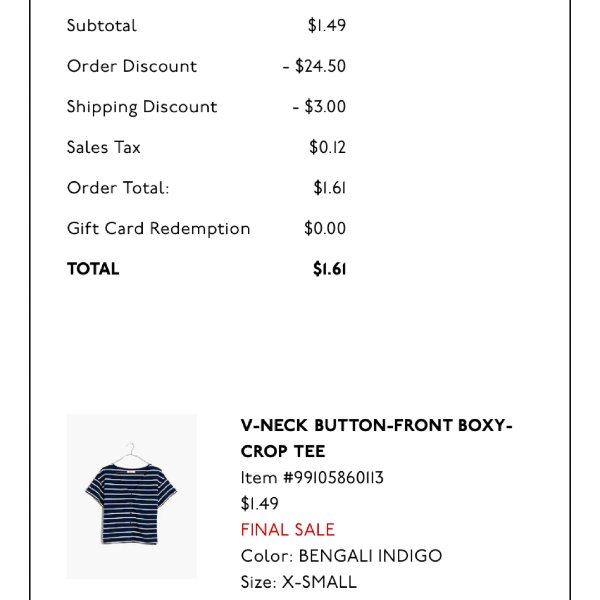Click the Order Total: label

(118, 188)
